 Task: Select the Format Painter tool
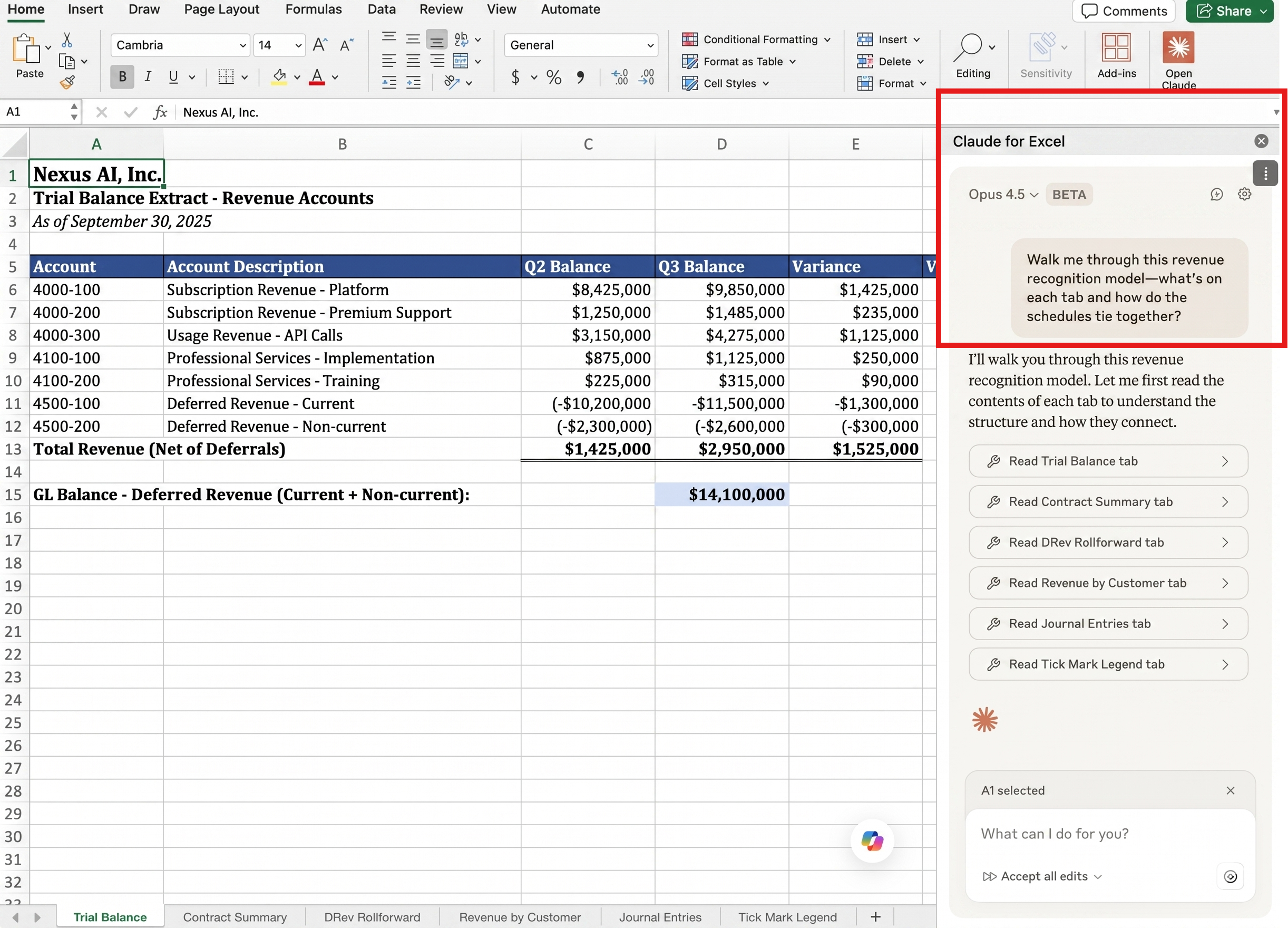(x=66, y=82)
